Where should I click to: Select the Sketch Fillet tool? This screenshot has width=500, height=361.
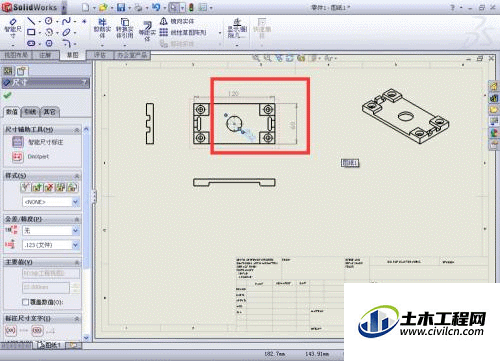(66, 43)
